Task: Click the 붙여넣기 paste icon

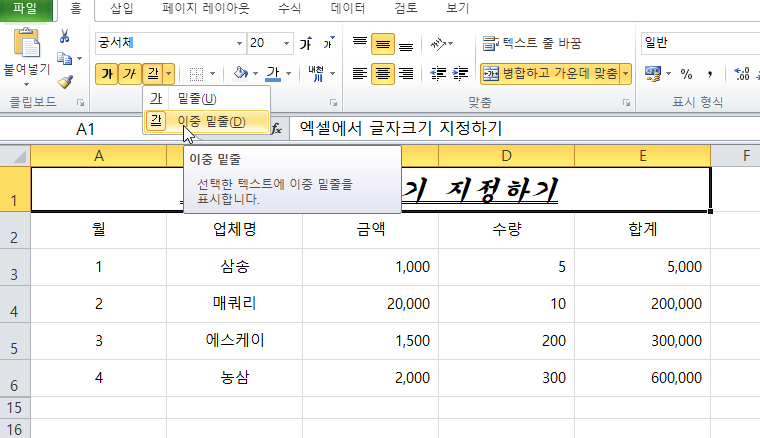Action: 27,43
